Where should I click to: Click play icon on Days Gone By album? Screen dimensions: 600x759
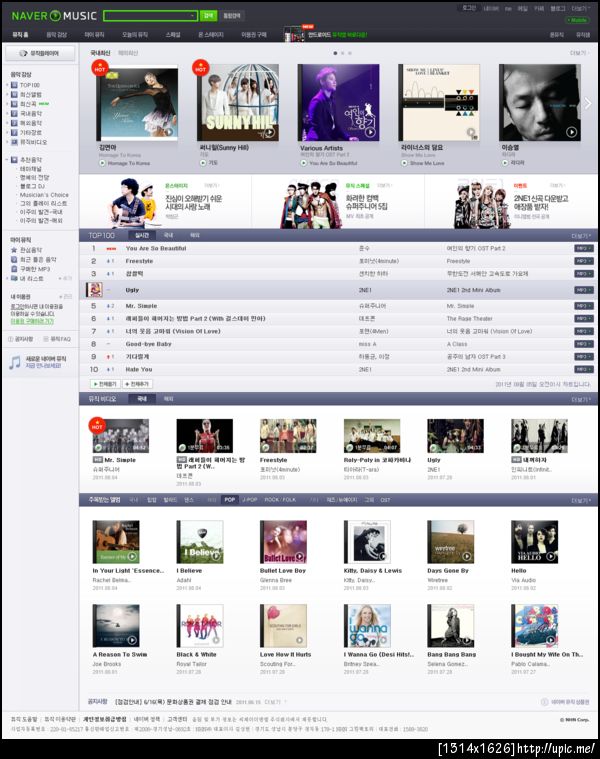click(x=467, y=557)
